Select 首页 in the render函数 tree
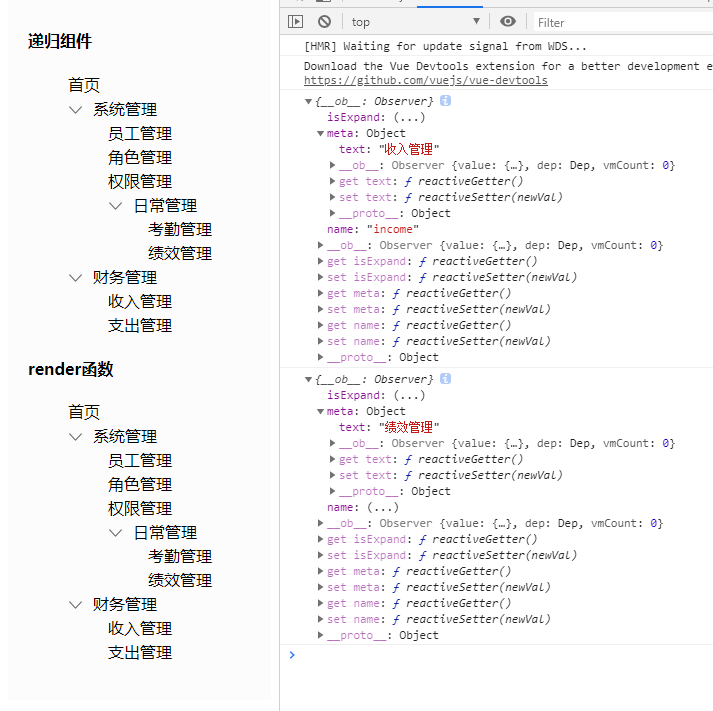The width and height of the screenshot is (713, 711). coord(84,412)
